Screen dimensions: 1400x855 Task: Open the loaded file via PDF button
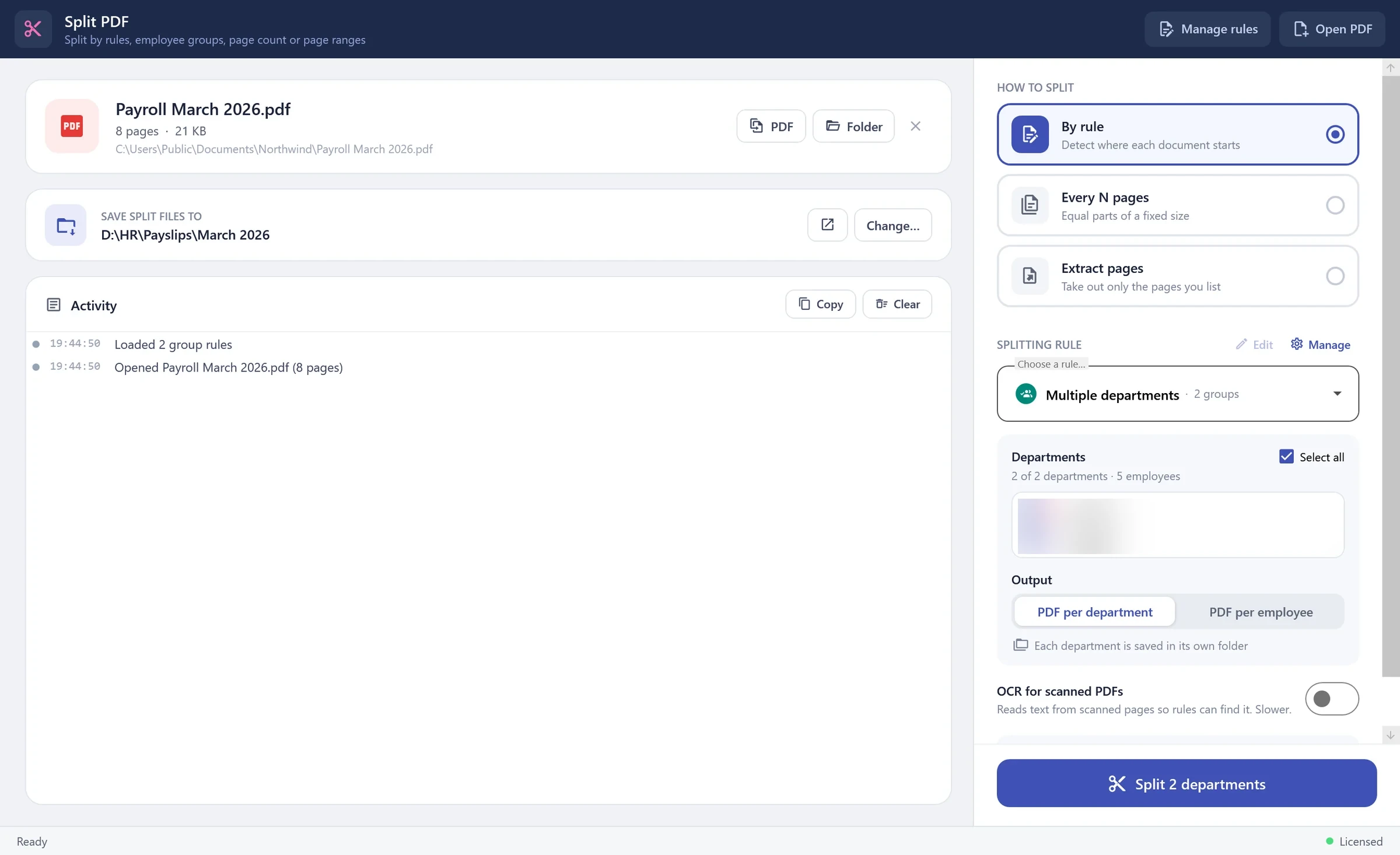[771, 126]
